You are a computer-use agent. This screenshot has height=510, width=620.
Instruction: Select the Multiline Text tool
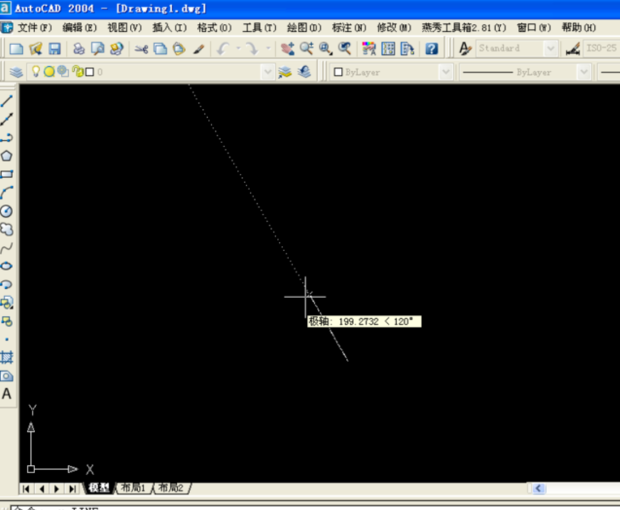tap(7, 394)
